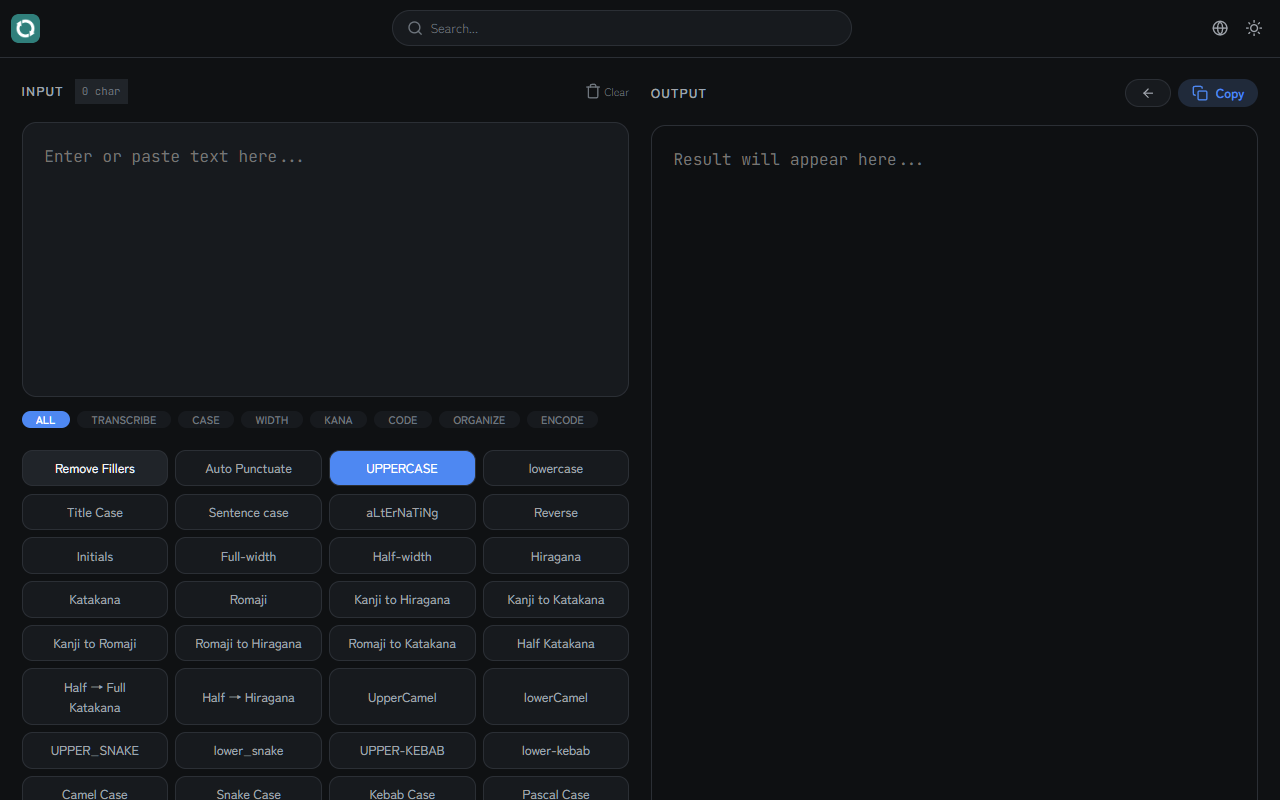This screenshot has height=800, width=1280.
Task: Convert to lower-kebab
Action: [x=556, y=750]
